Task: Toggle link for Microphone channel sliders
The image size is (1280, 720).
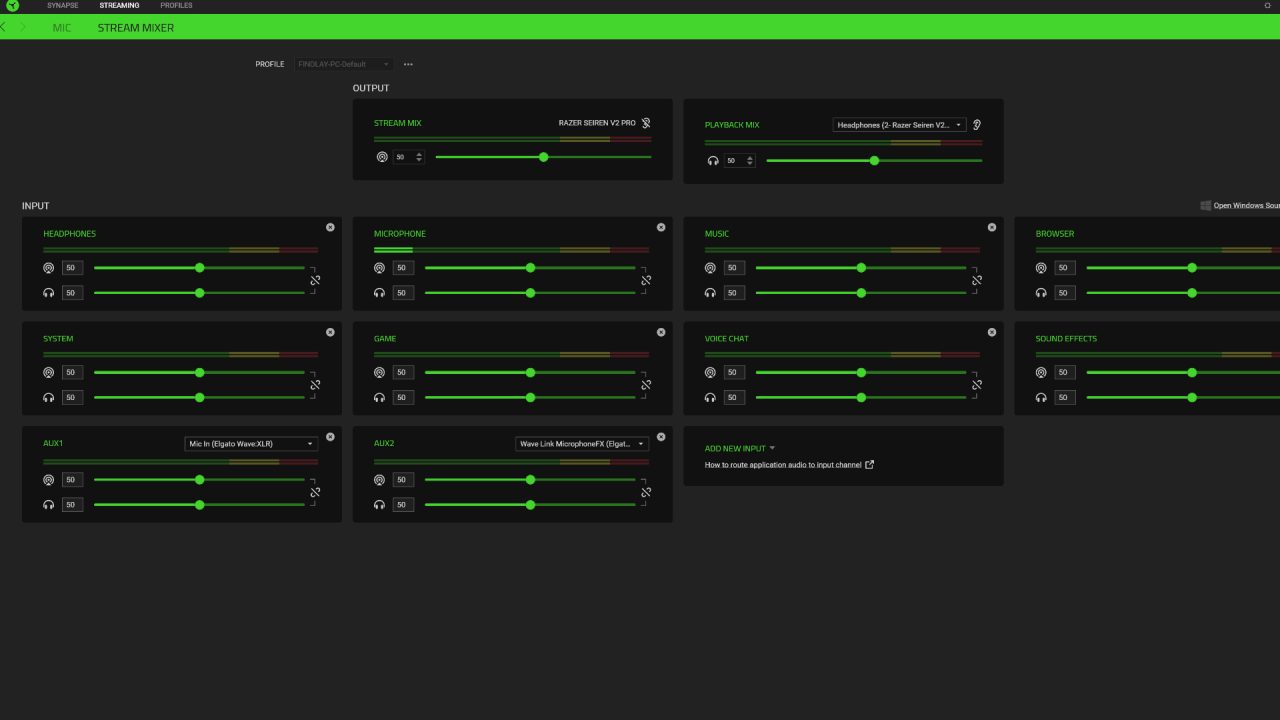Action: tap(646, 280)
